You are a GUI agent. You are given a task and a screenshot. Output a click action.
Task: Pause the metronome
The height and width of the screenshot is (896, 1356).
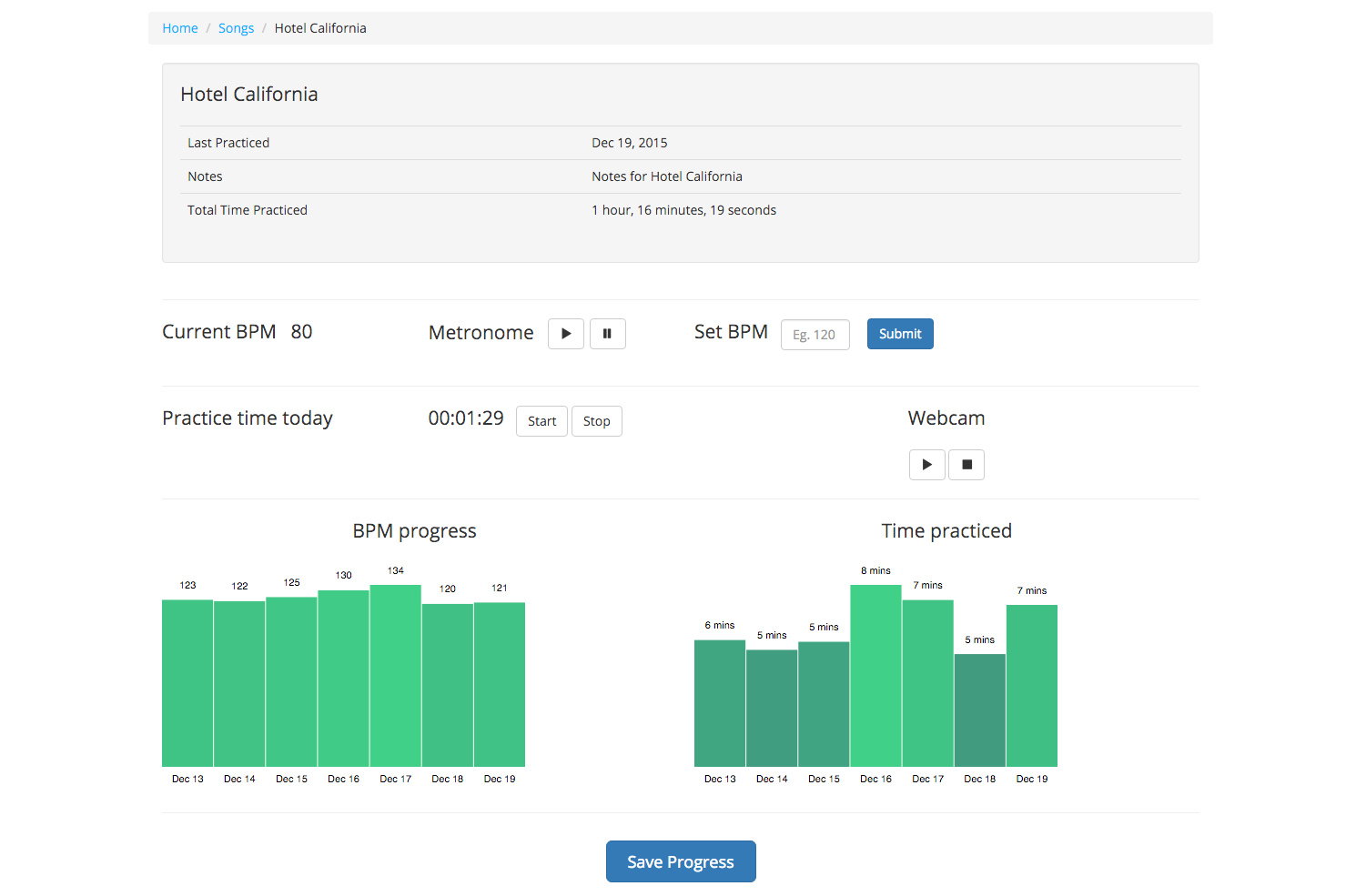click(x=607, y=334)
